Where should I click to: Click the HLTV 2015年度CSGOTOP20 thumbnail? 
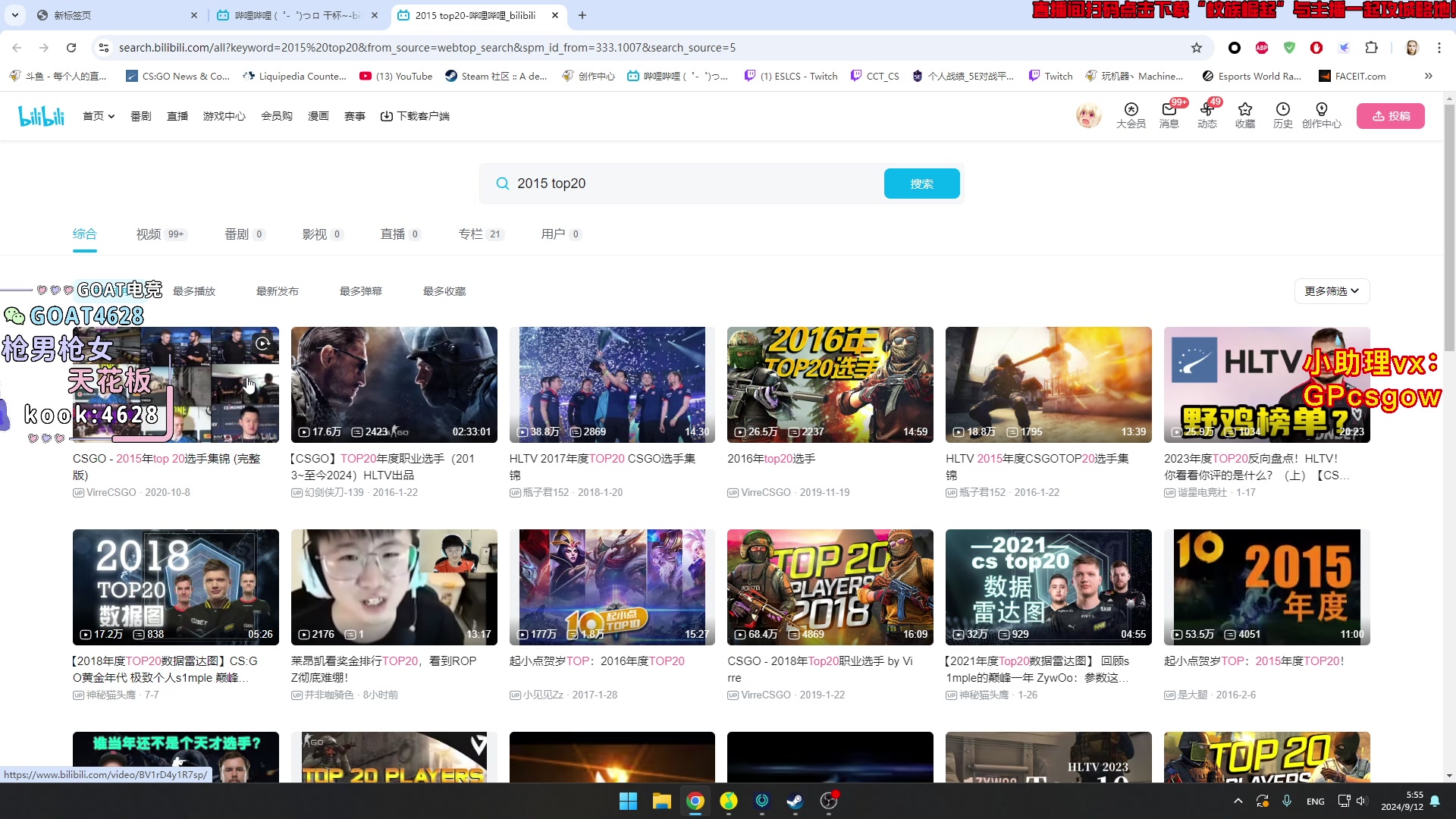click(1048, 384)
